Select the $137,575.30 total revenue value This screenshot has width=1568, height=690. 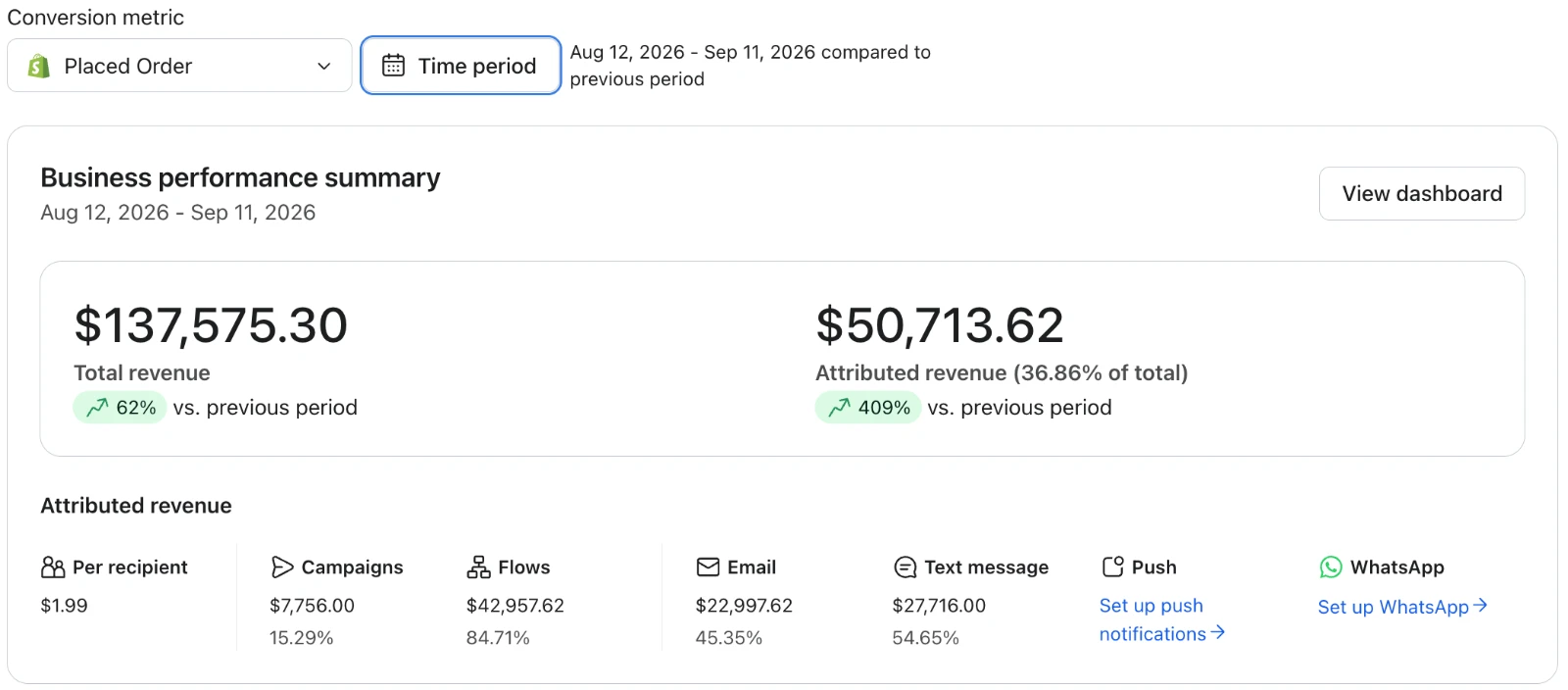pos(211,325)
